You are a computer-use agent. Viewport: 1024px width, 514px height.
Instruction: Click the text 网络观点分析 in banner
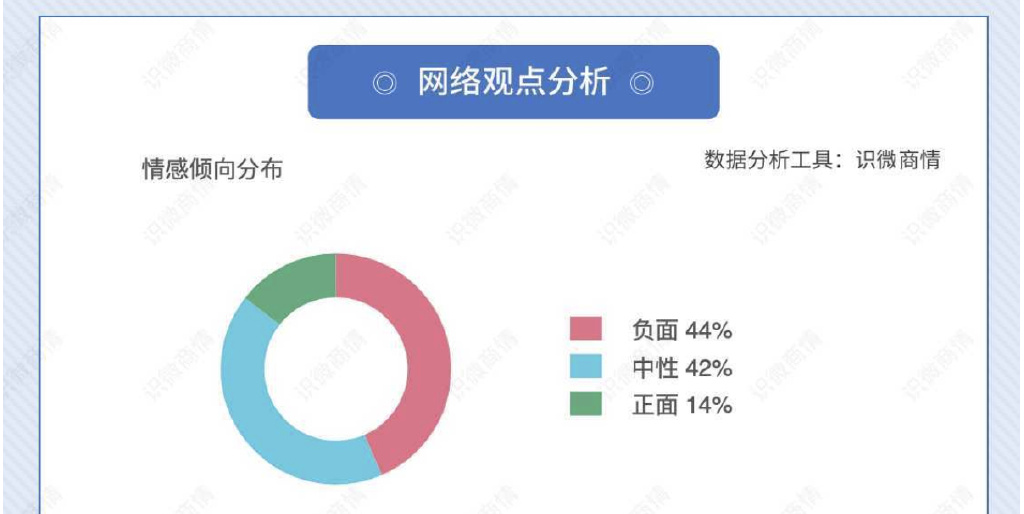(513, 84)
